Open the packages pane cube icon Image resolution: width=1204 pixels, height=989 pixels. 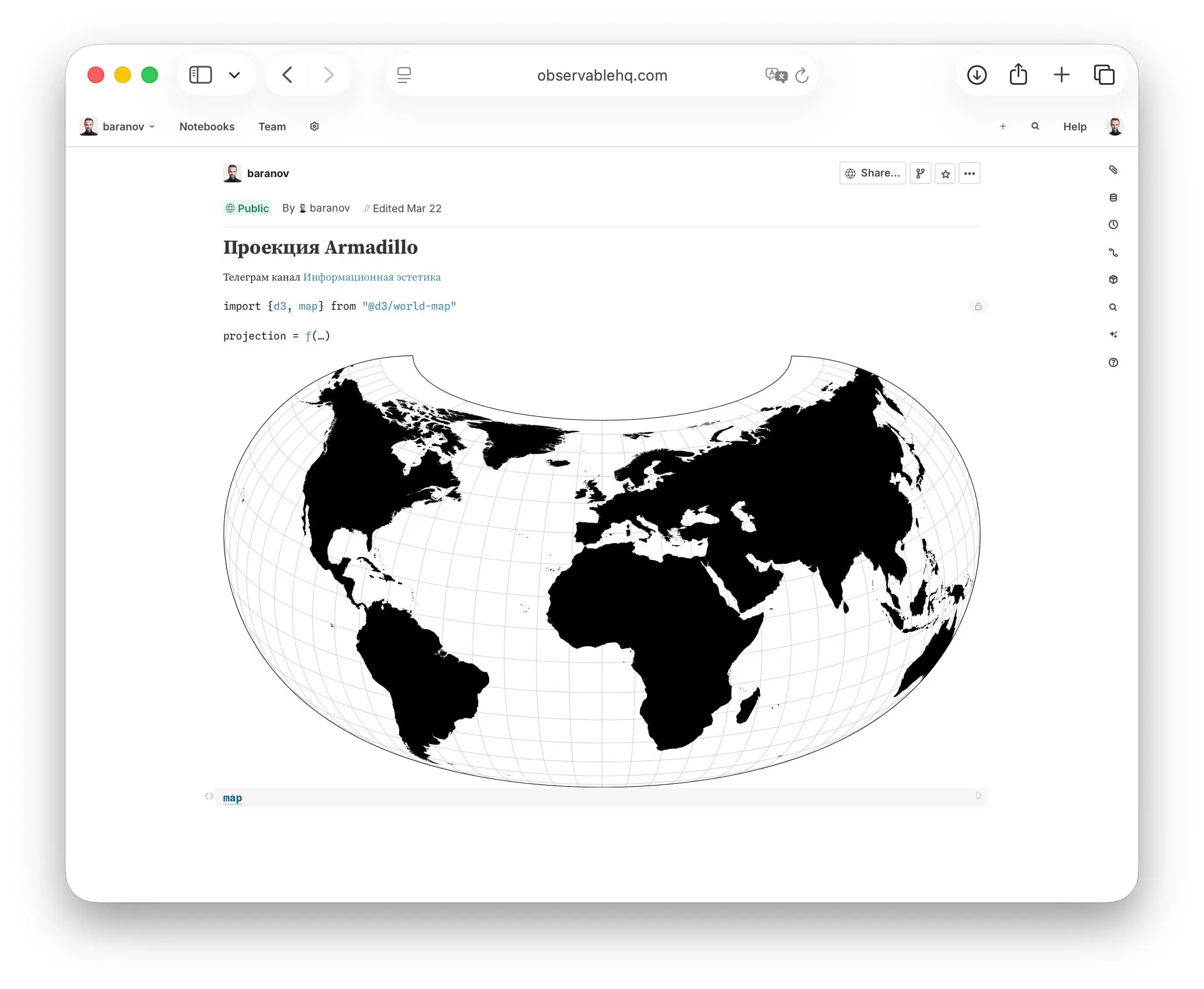[x=1113, y=279]
